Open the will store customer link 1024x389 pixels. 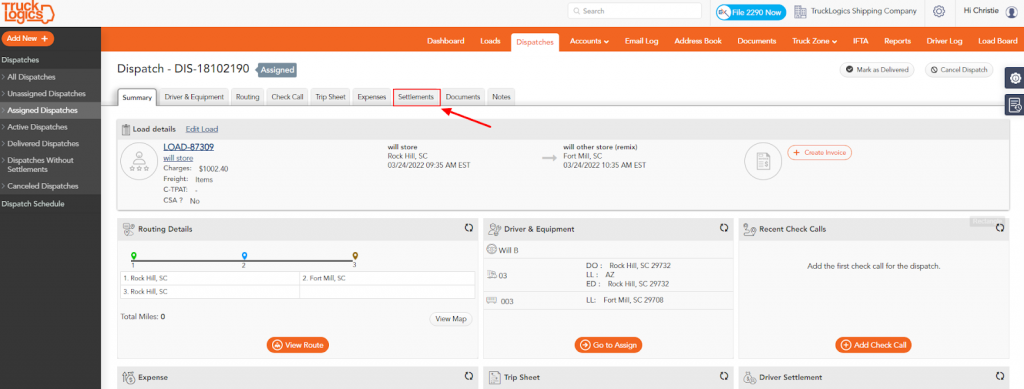click(178, 158)
